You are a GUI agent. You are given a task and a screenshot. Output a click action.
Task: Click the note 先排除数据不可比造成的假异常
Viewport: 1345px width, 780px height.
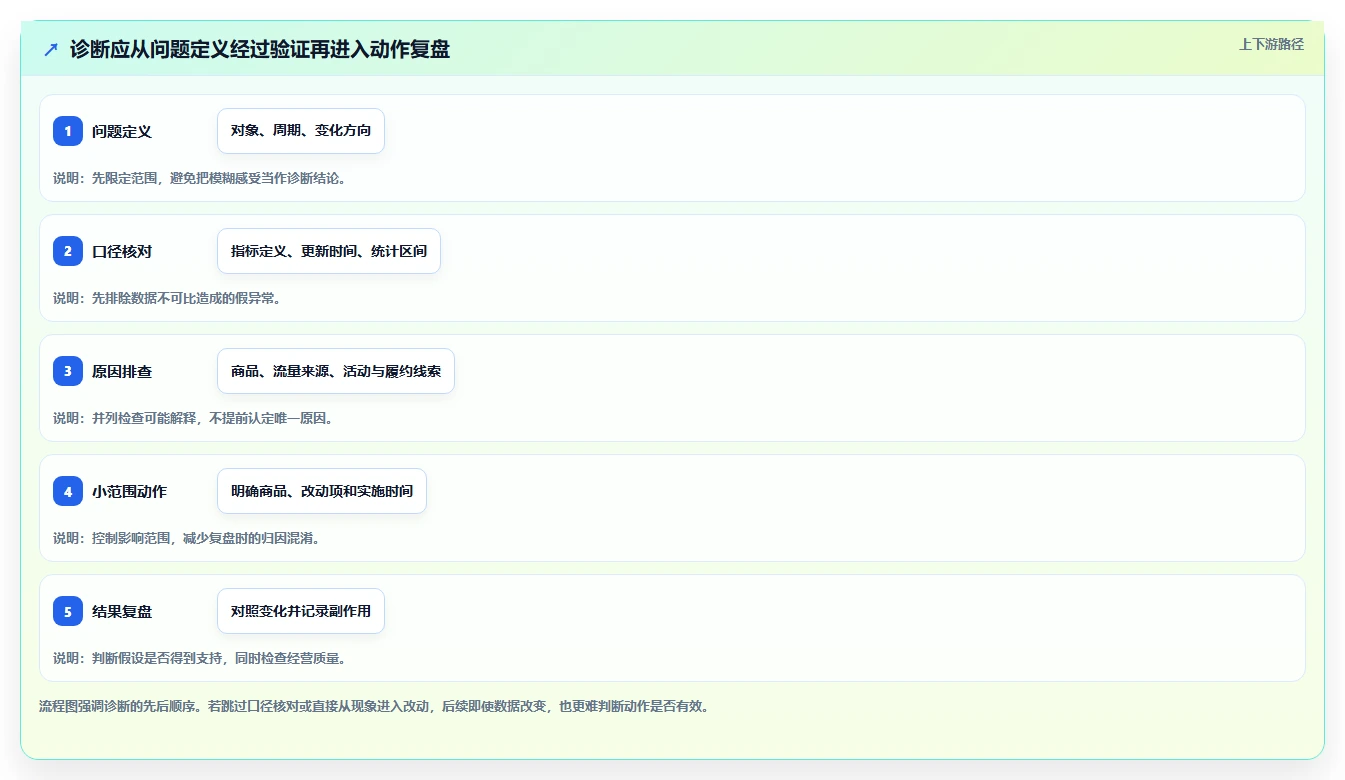[x=167, y=298]
